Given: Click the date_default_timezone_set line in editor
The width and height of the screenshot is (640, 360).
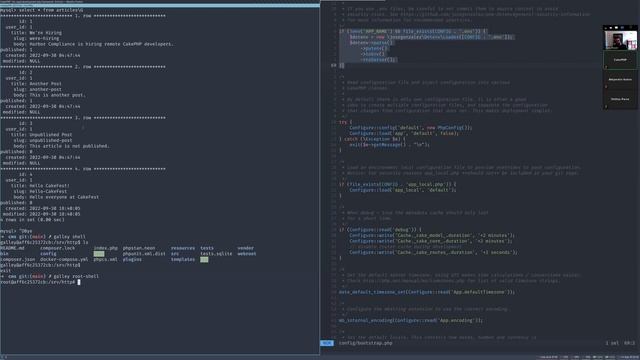Looking at the screenshot, I should tap(427, 292).
